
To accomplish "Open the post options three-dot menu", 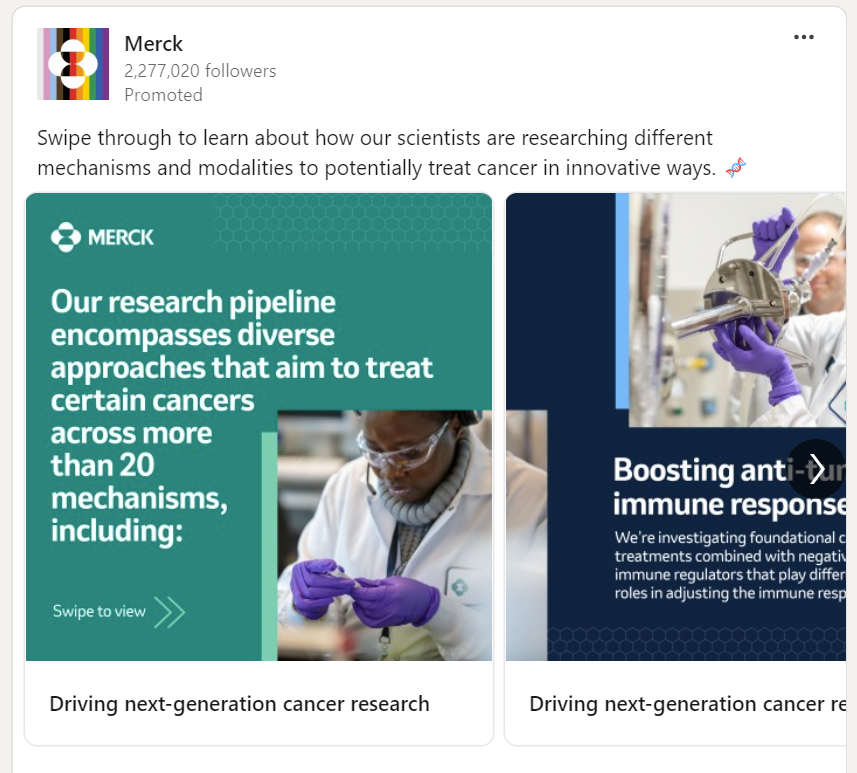I will [803, 37].
